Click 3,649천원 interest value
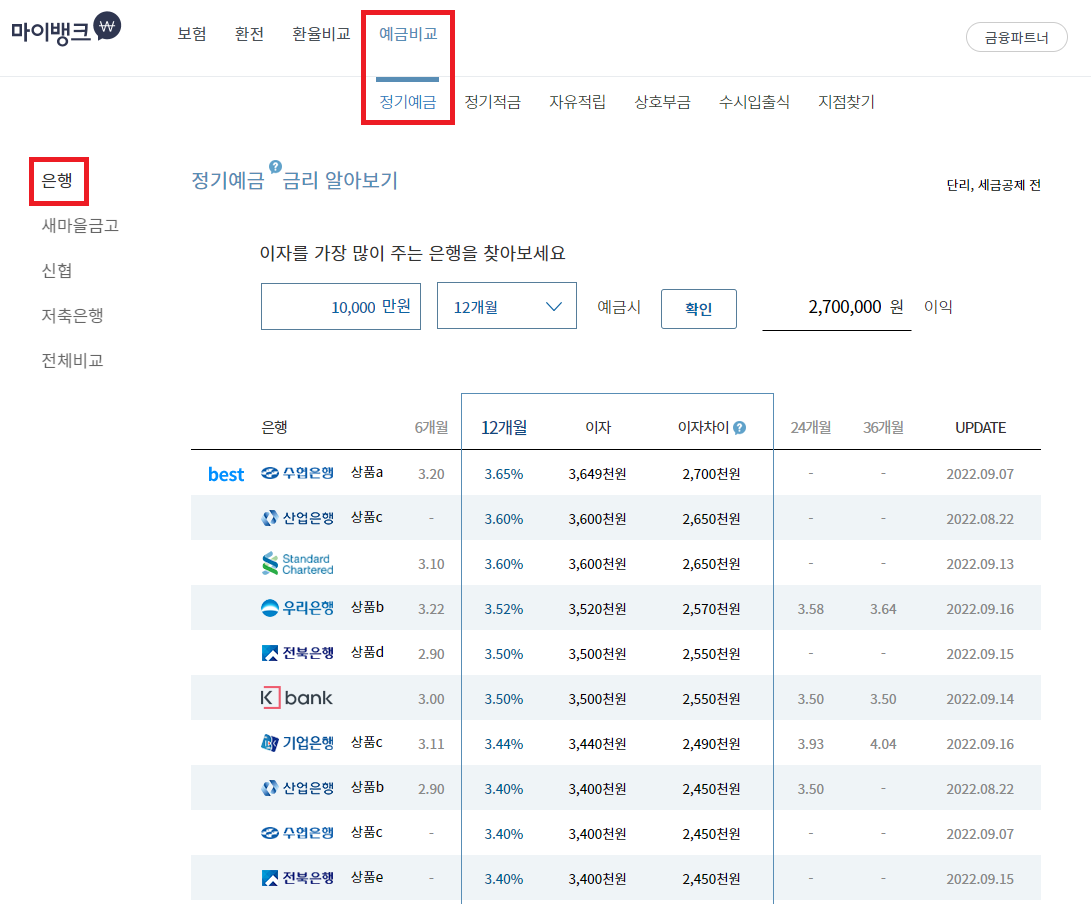Viewport: 1091px width, 904px height. click(597, 474)
